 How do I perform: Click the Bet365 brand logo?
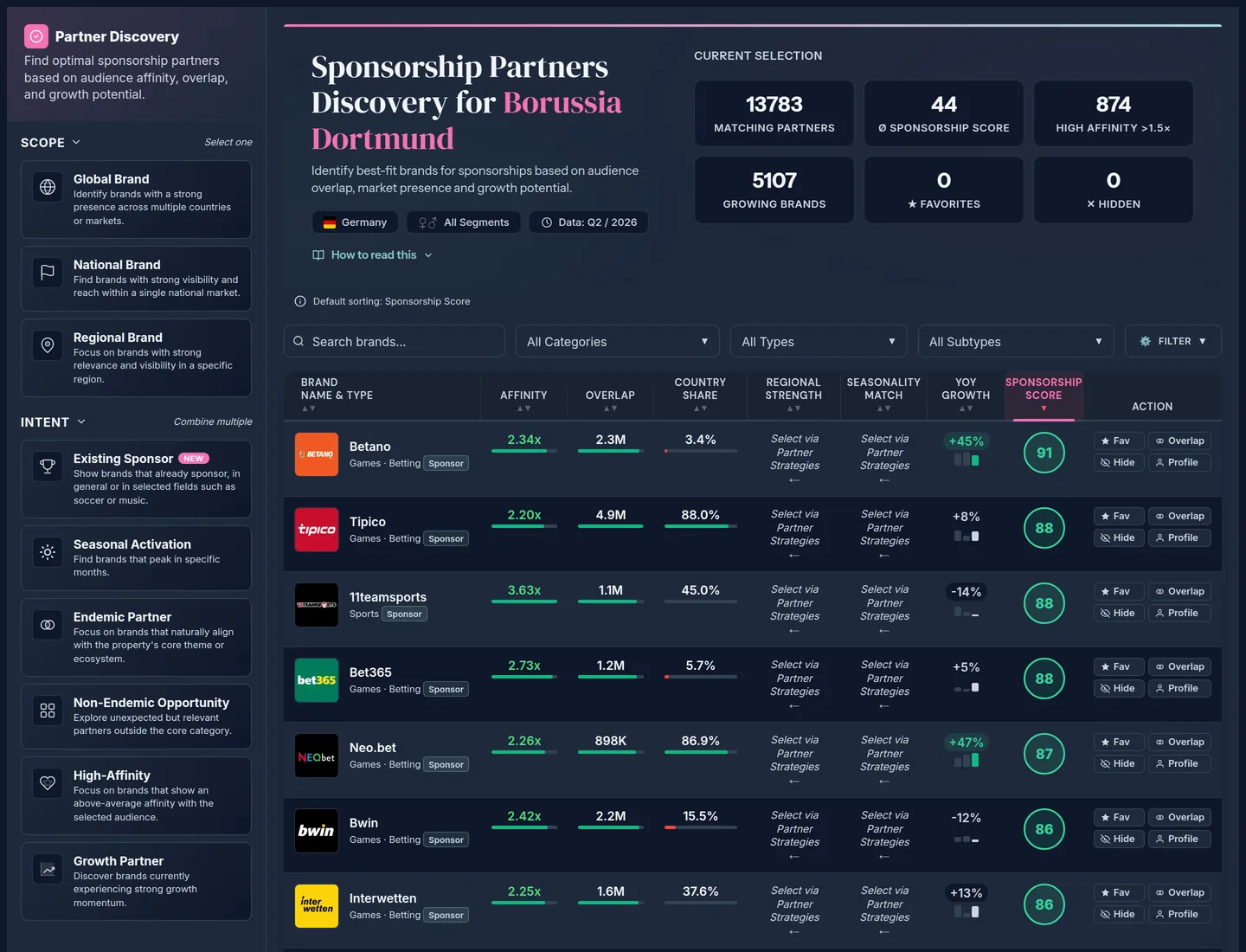pyautogui.click(x=317, y=680)
